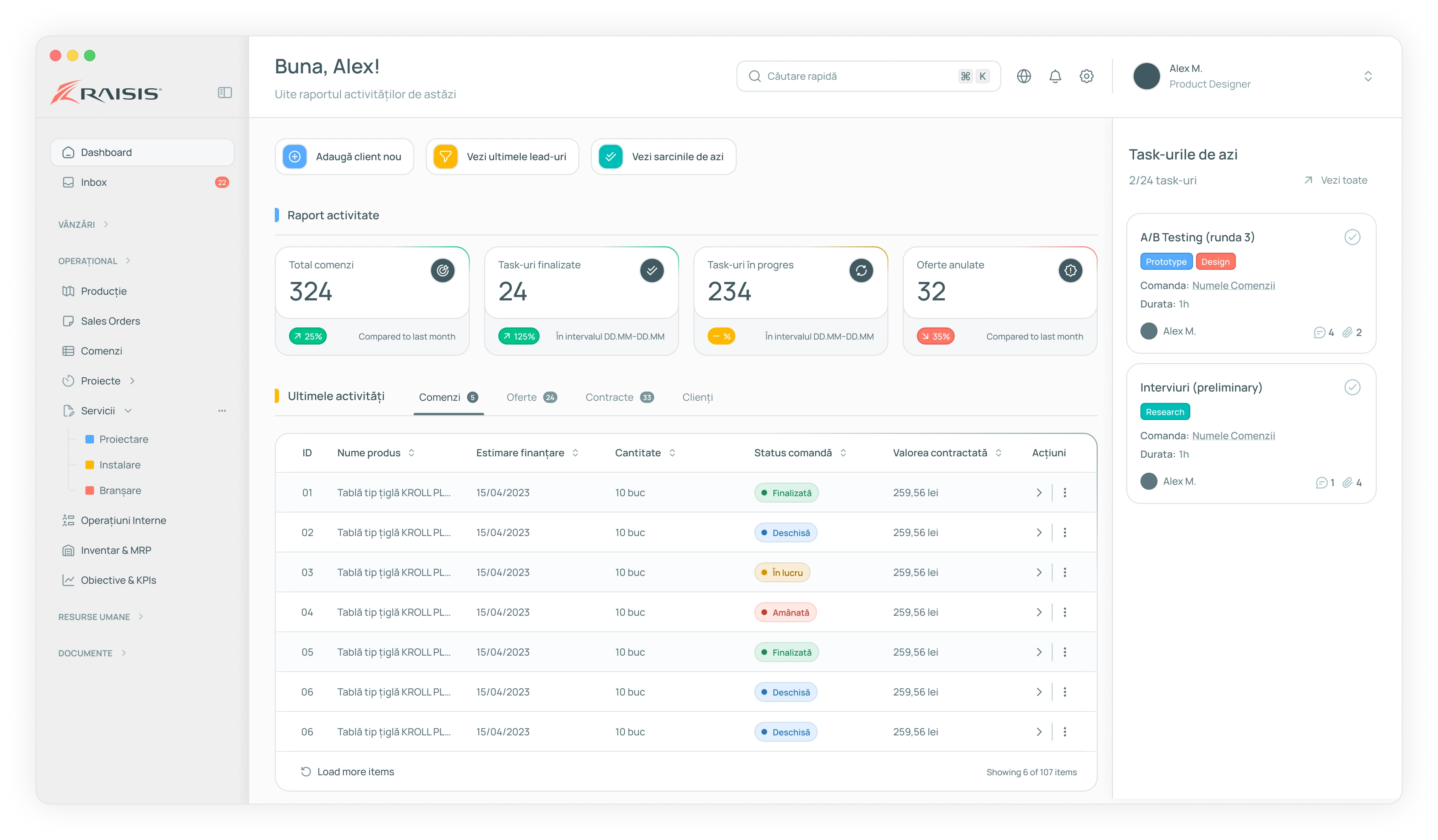Image resolution: width=1438 pixels, height=840 pixels.
Task: Open row 04 kebab actions menu
Action: [x=1065, y=612]
